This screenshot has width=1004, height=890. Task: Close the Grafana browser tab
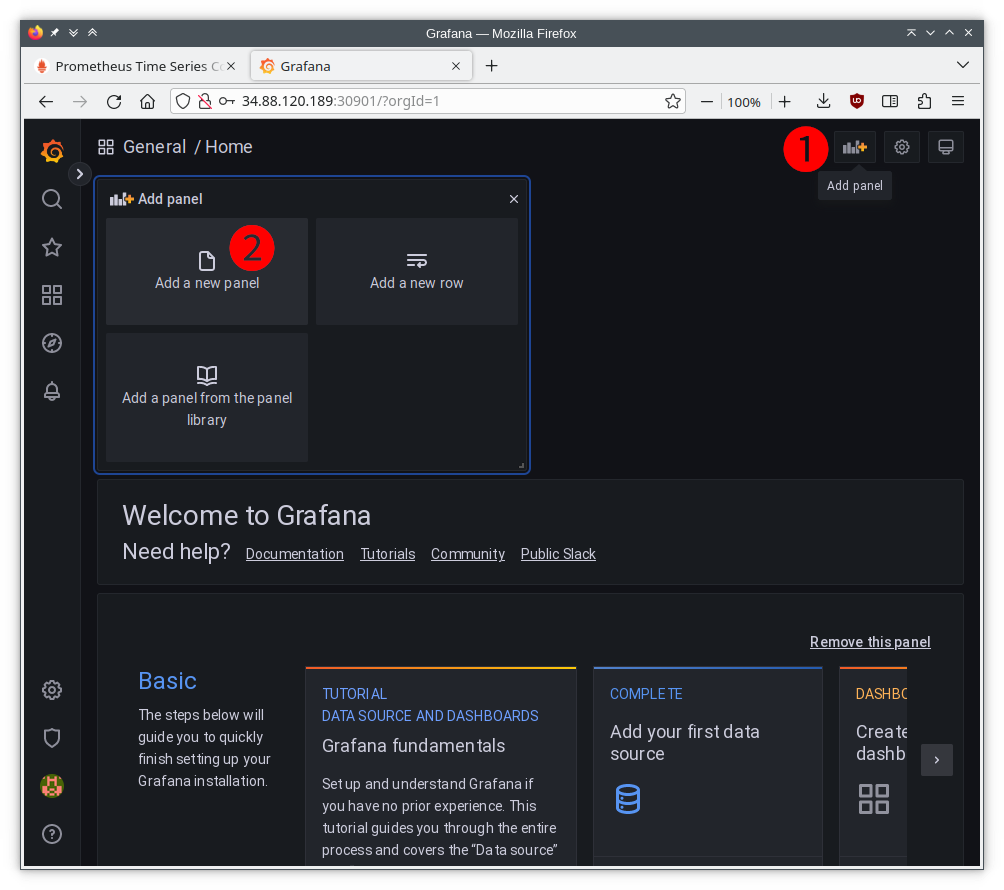456,66
